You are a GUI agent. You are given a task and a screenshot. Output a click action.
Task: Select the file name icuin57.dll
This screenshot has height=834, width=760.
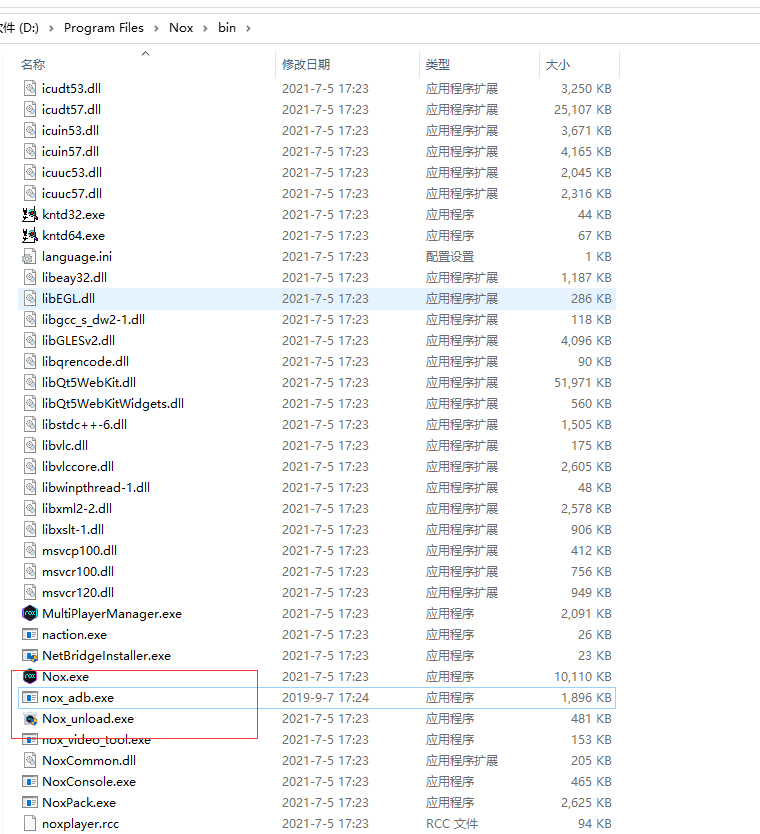70,152
